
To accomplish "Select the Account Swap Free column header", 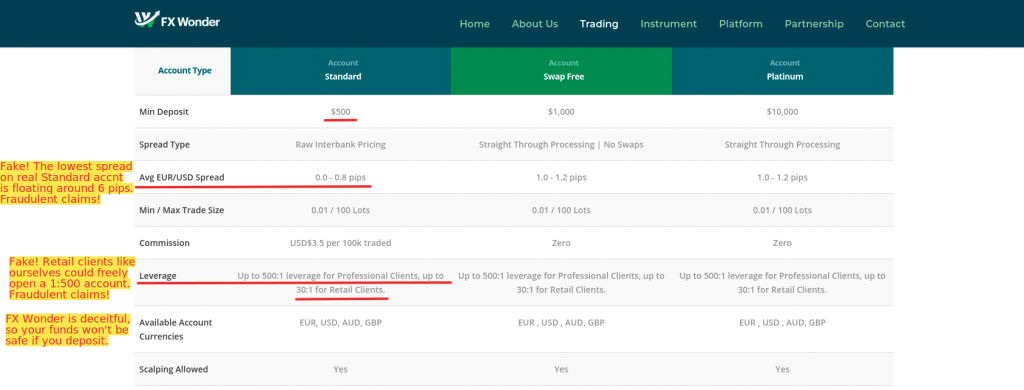I will pos(562,71).
